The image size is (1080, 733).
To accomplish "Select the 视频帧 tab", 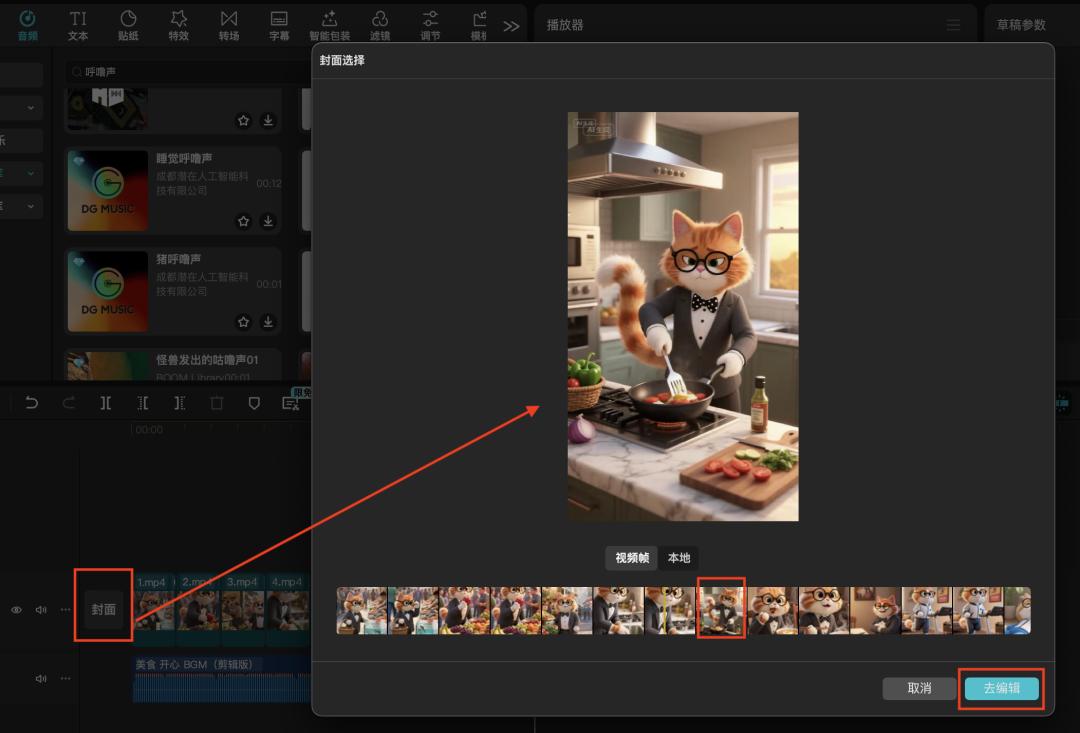I will (x=632, y=558).
